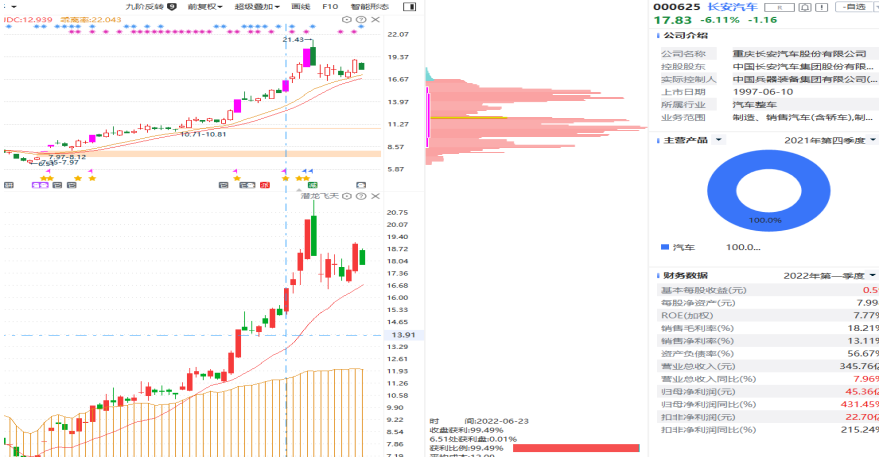This screenshot has height=457, width=884.
Task: Click the -自选 watchlist button
Action: [854, 7]
